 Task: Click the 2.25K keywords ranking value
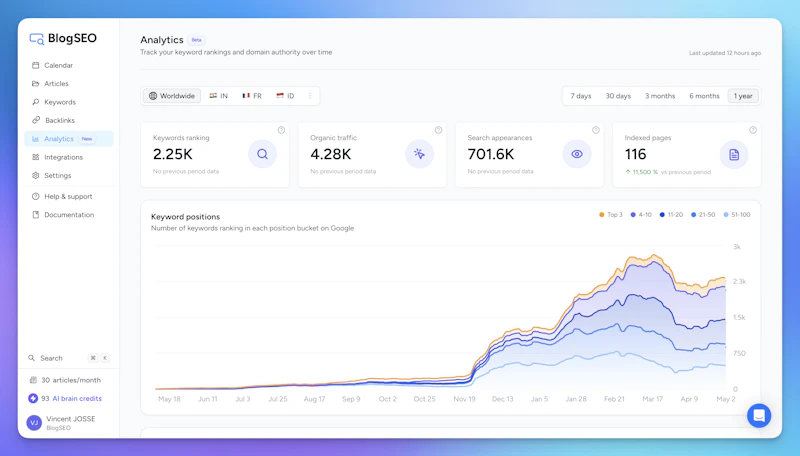tap(172, 154)
